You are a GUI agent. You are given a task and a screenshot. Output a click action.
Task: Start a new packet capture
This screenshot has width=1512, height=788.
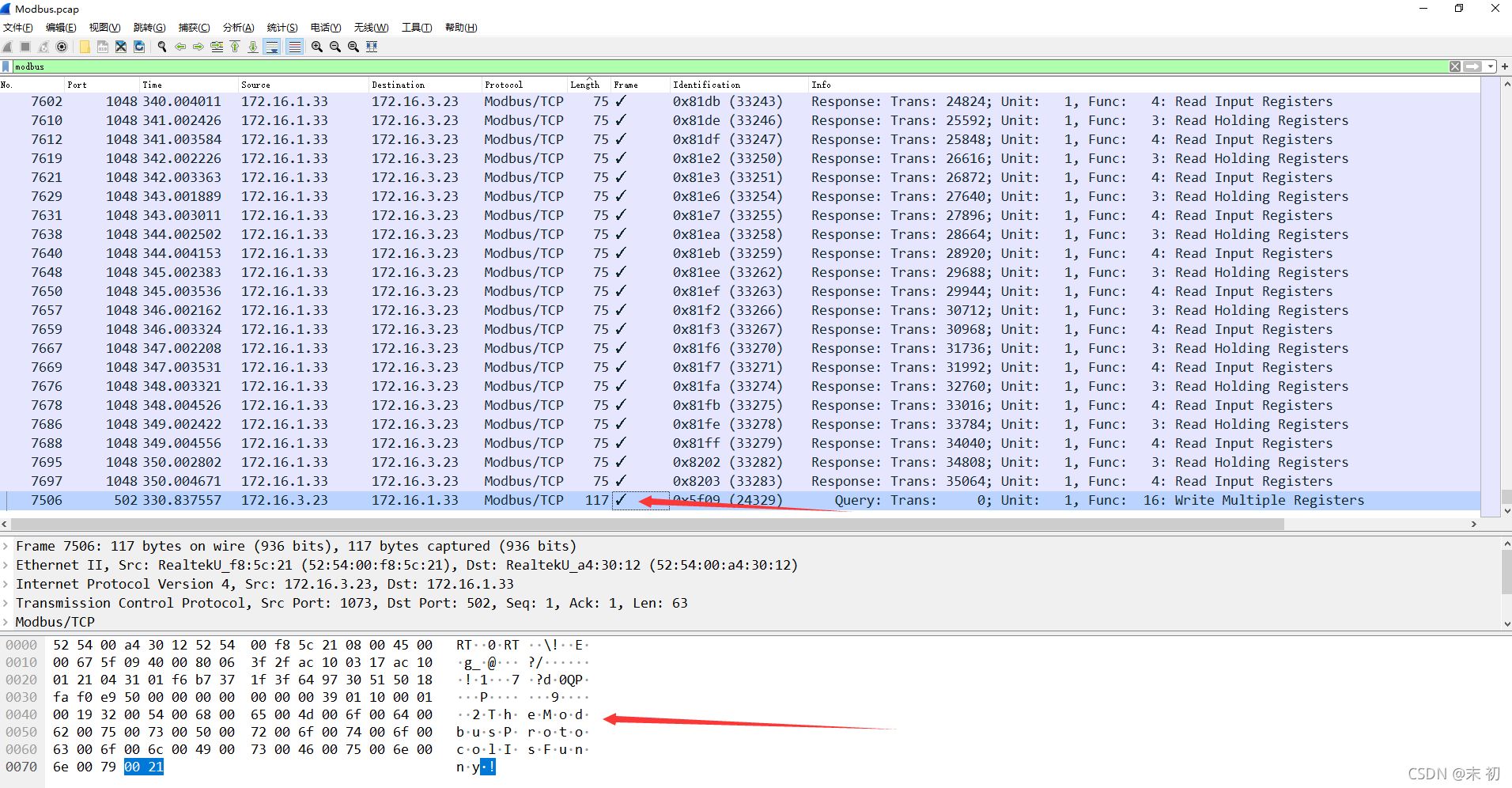[7, 47]
